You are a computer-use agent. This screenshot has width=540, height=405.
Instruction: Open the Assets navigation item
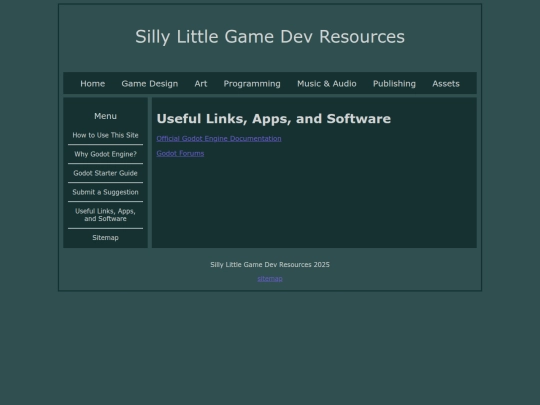[446, 84]
